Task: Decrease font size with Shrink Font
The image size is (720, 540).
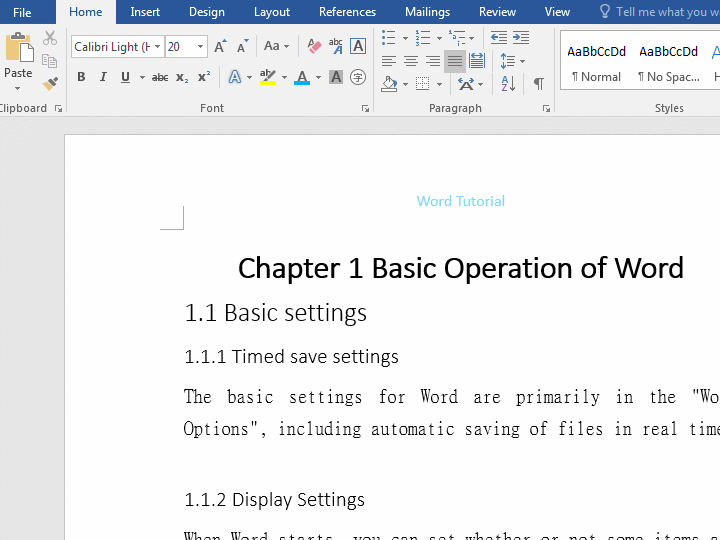Action: pyautogui.click(x=242, y=46)
